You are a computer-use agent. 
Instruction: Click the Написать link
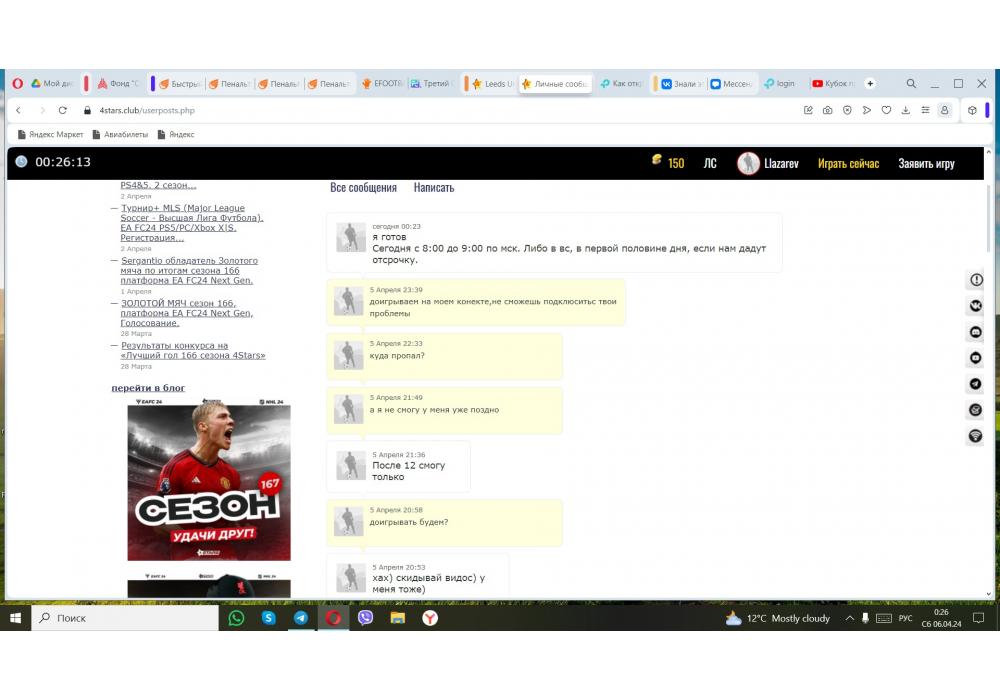coord(433,188)
